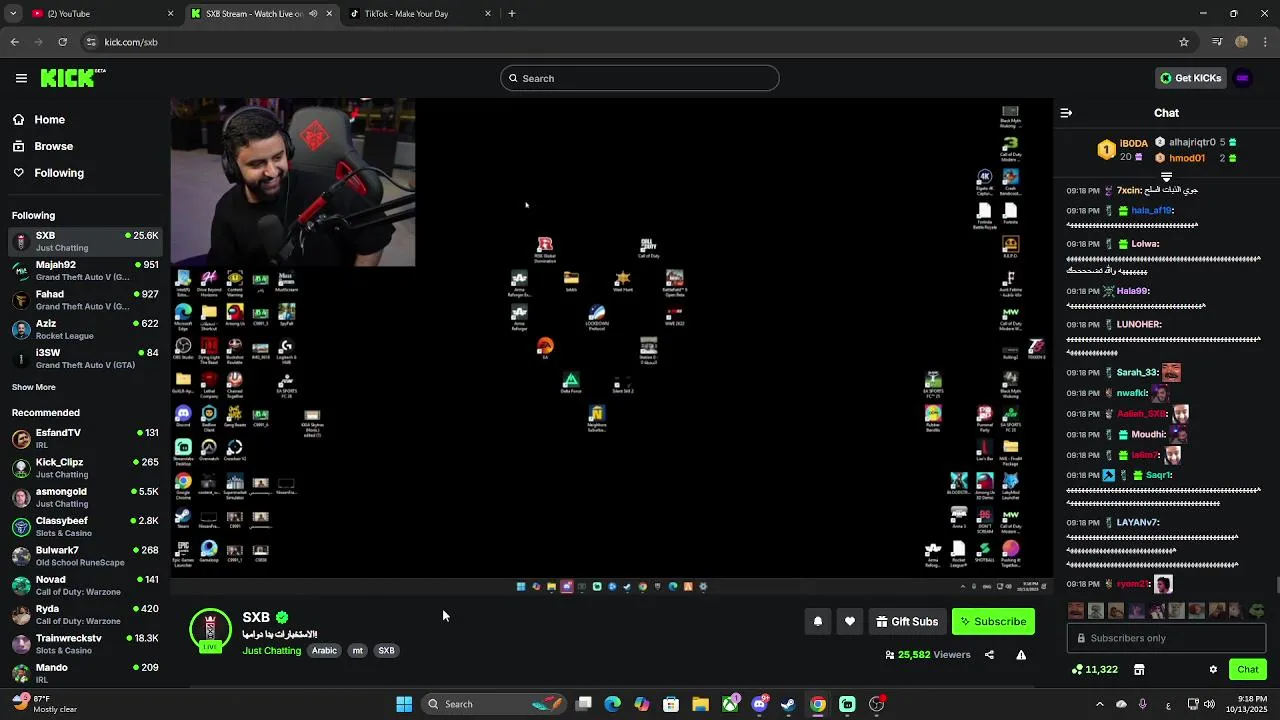Open Steam from the taskbar
The width and height of the screenshot is (1280, 720).
(788, 704)
